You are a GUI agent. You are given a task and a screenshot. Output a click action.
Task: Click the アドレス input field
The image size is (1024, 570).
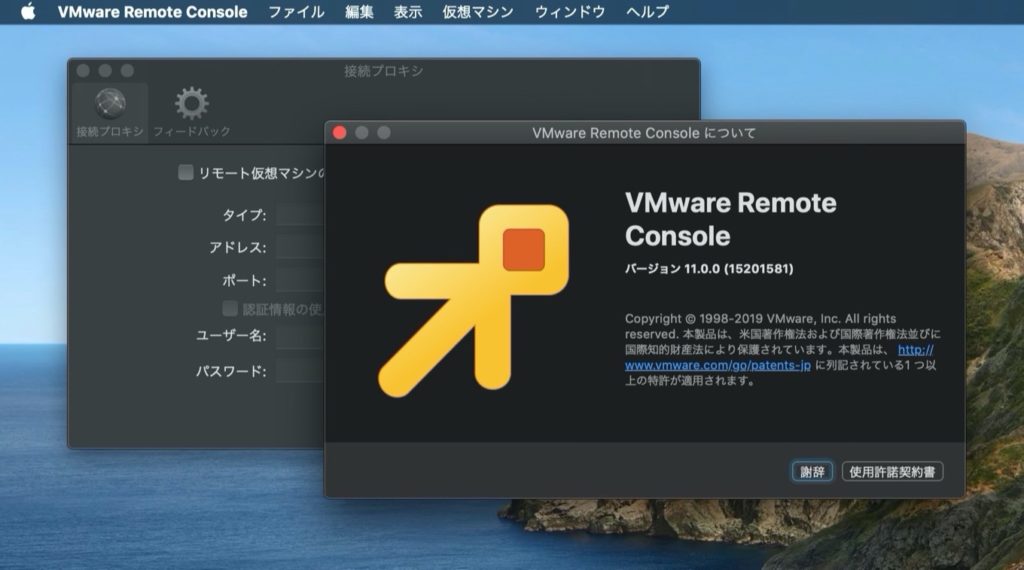point(300,247)
